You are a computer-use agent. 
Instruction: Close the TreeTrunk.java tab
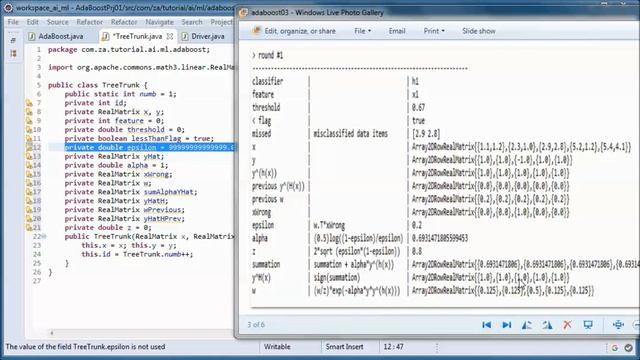click(x=170, y=36)
